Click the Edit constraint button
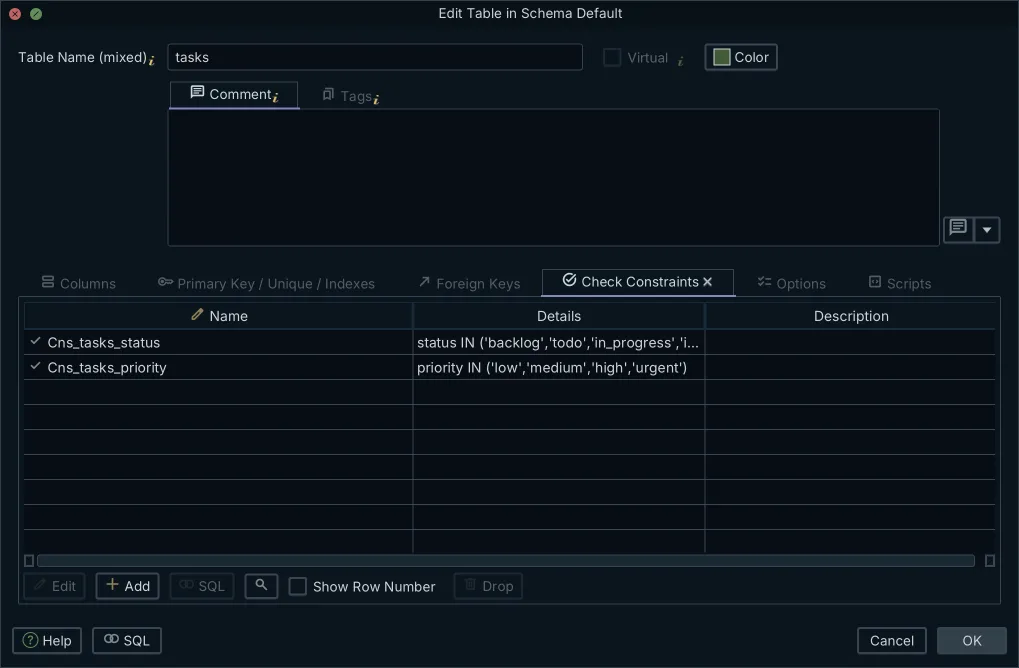Screen dimensions: 1019x668 [55, 586]
